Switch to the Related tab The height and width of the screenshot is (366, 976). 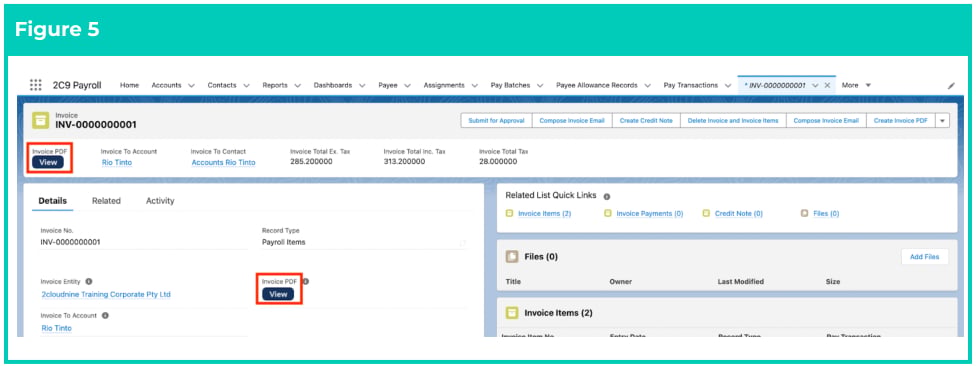[x=106, y=201]
